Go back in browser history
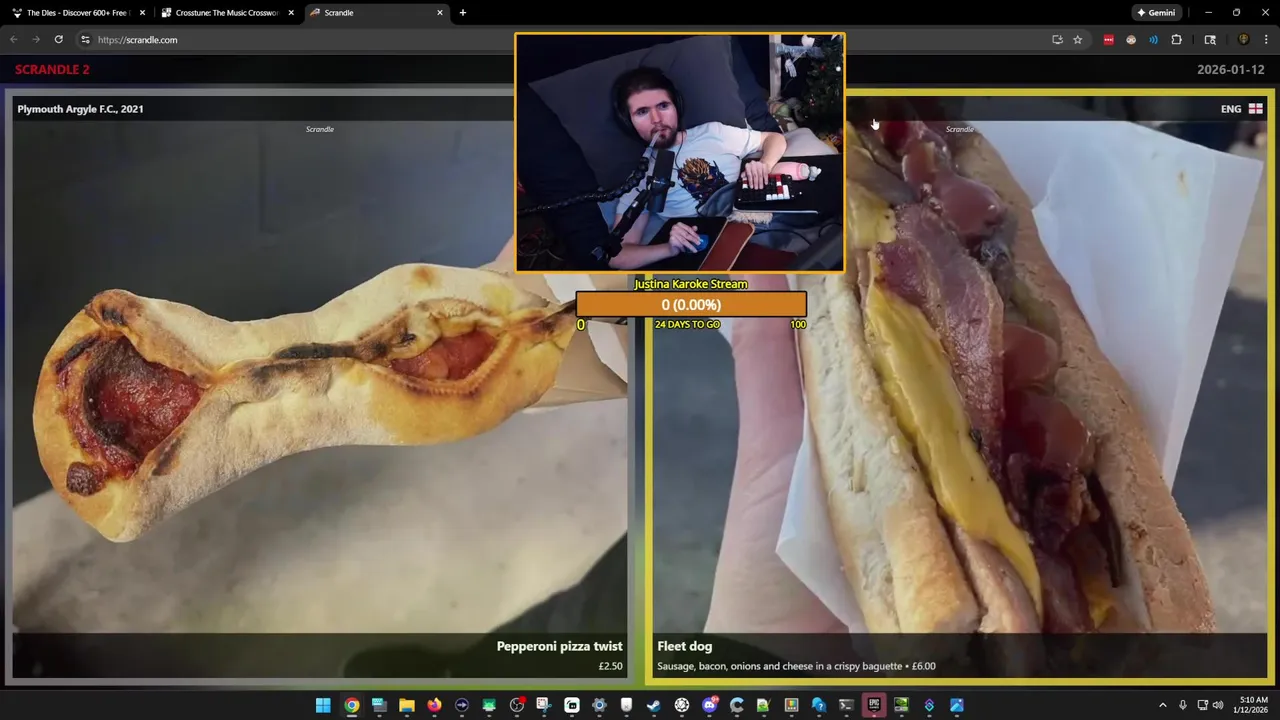 tap(13, 39)
